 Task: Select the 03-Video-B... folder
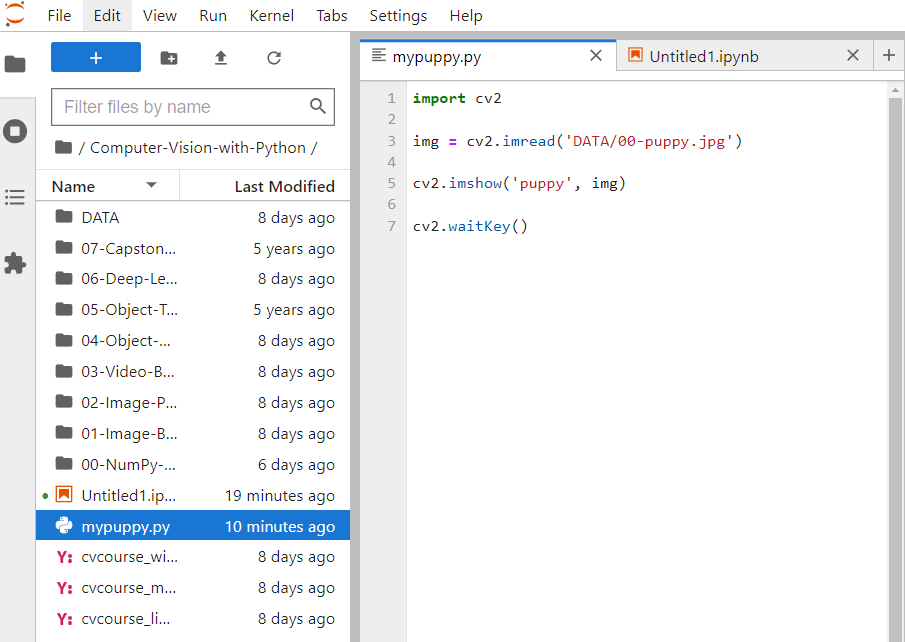coord(193,372)
